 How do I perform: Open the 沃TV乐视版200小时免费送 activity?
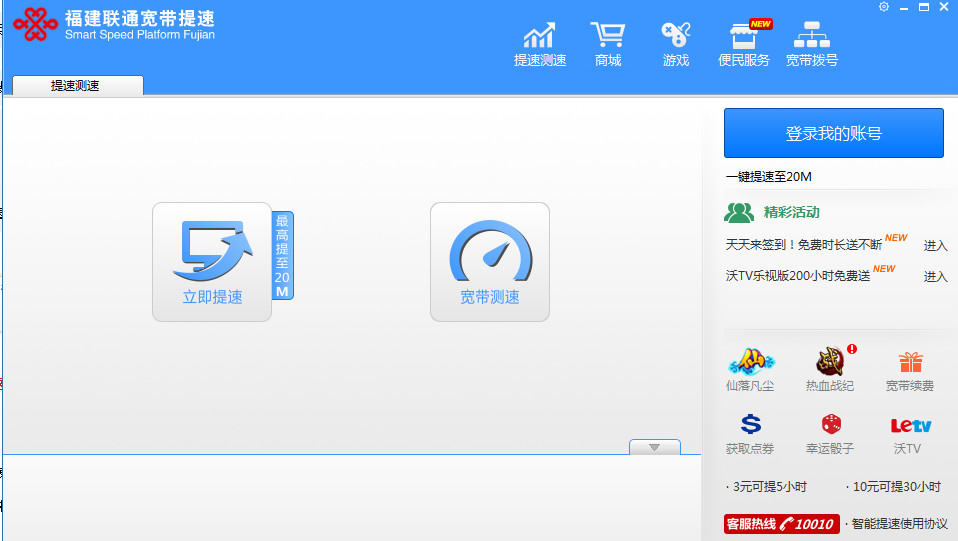pyautogui.click(x=797, y=276)
